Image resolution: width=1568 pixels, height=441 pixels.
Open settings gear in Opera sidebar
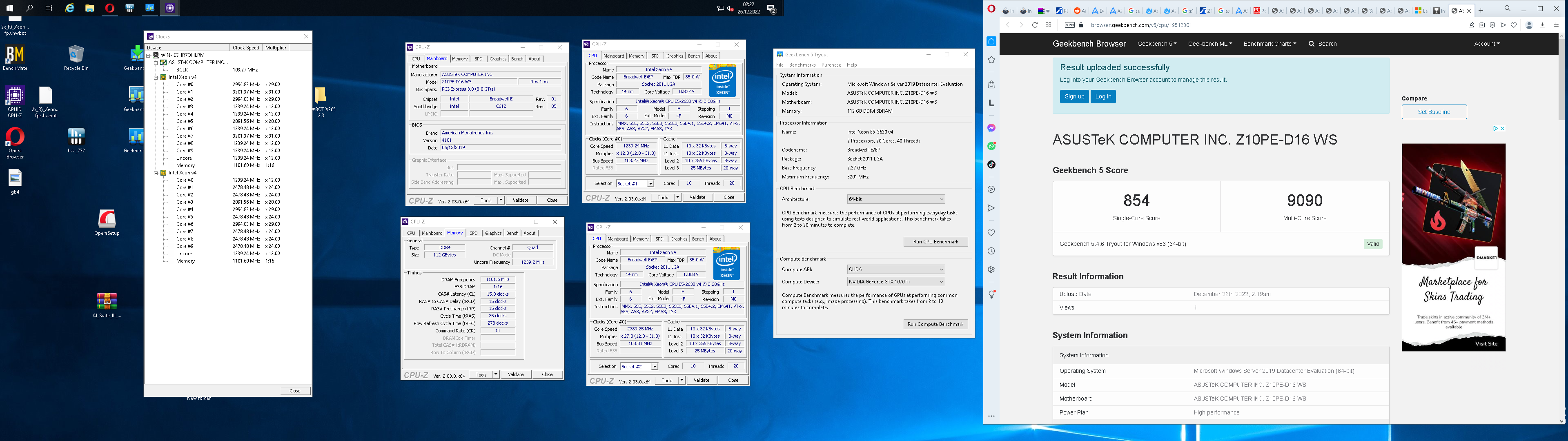[991, 269]
